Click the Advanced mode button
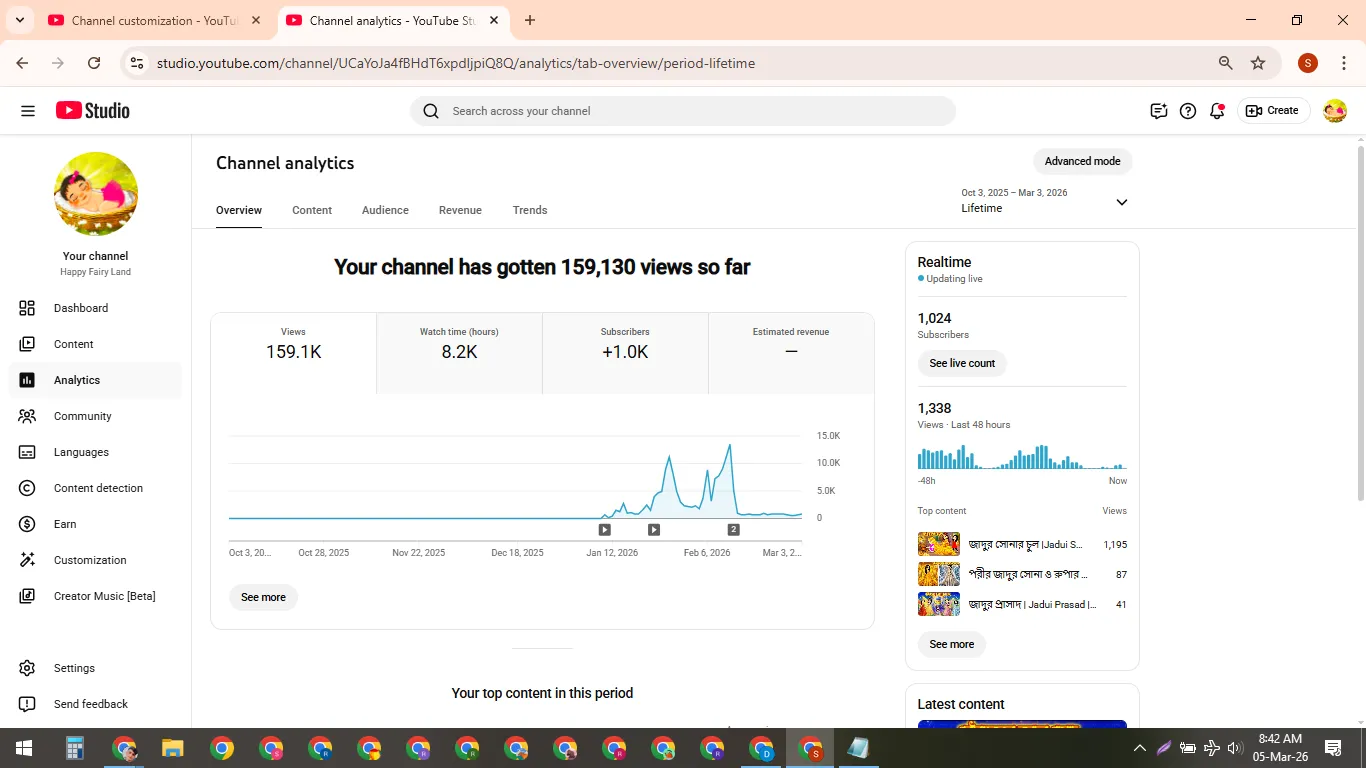Viewport: 1366px width, 768px height. click(1082, 161)
